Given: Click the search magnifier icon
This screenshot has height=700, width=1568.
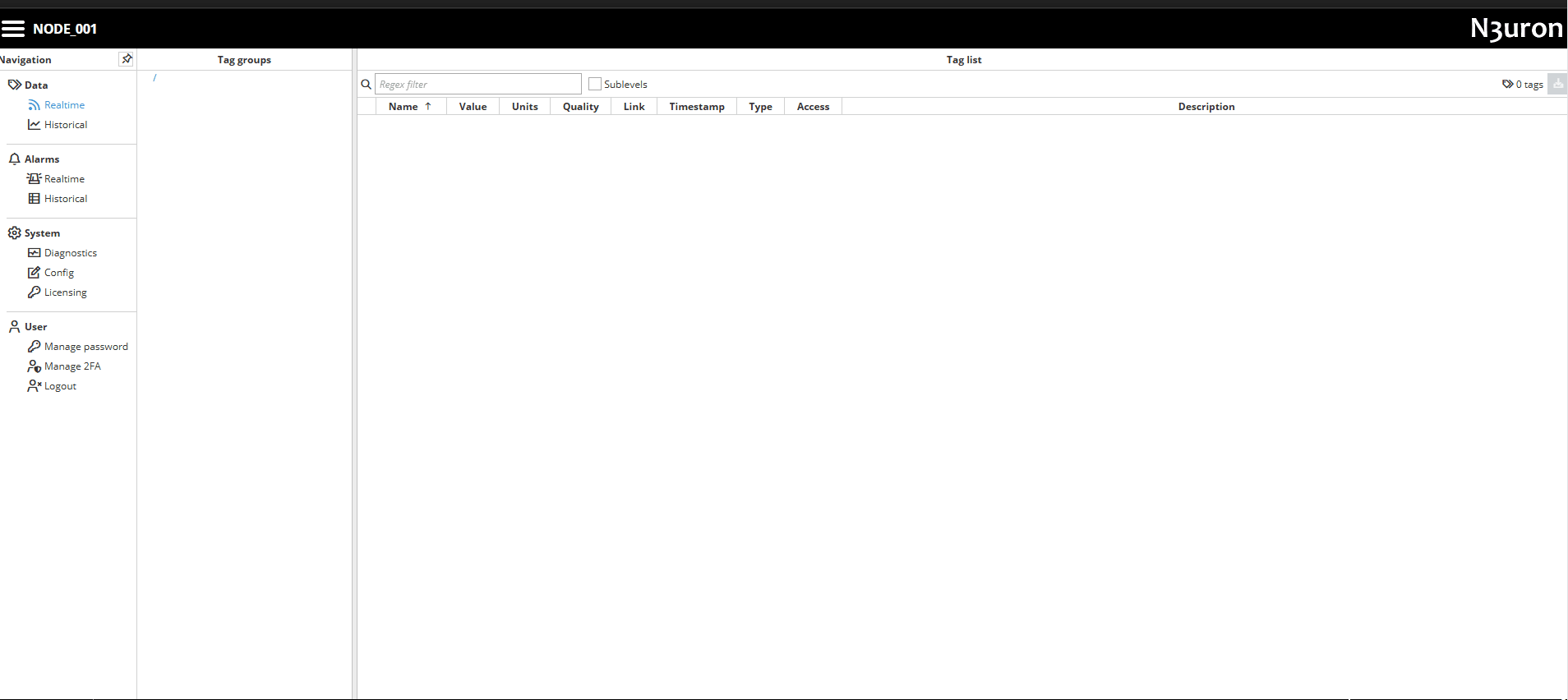Looking at the screenshot, I should pyautogui.click(x=367, y=84).
